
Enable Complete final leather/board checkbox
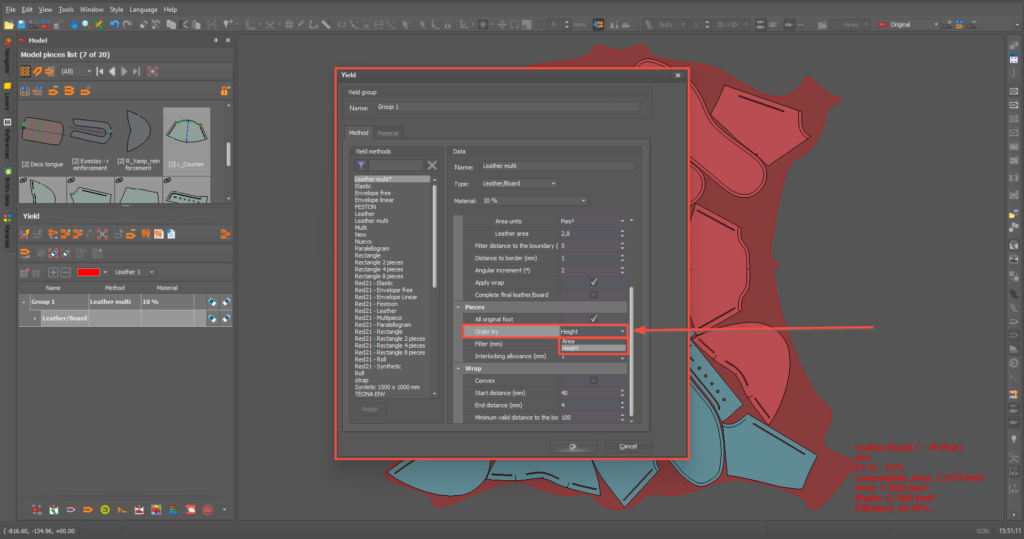[x=593, y=295]
